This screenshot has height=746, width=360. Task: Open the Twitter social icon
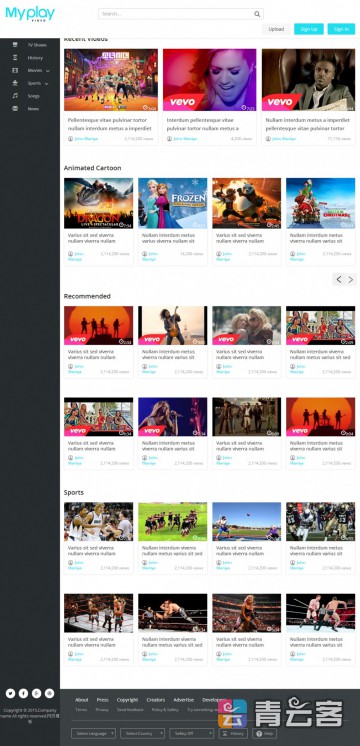pos(10,693)
